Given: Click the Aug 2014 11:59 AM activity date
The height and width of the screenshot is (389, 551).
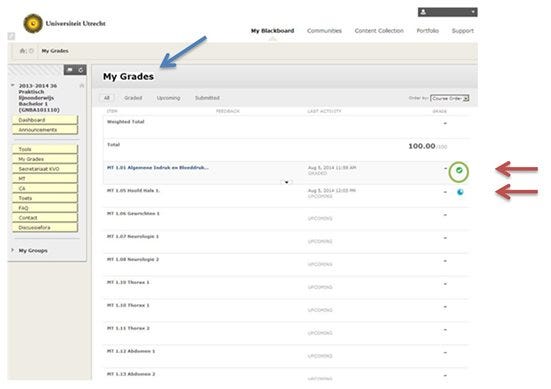Looking at the screenshot, I should pos(332,168).
